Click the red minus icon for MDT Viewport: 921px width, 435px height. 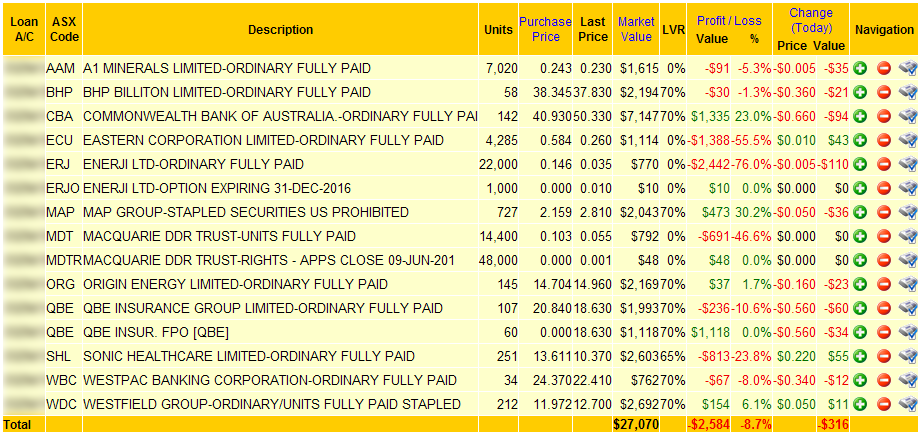(x=884, y=236)
